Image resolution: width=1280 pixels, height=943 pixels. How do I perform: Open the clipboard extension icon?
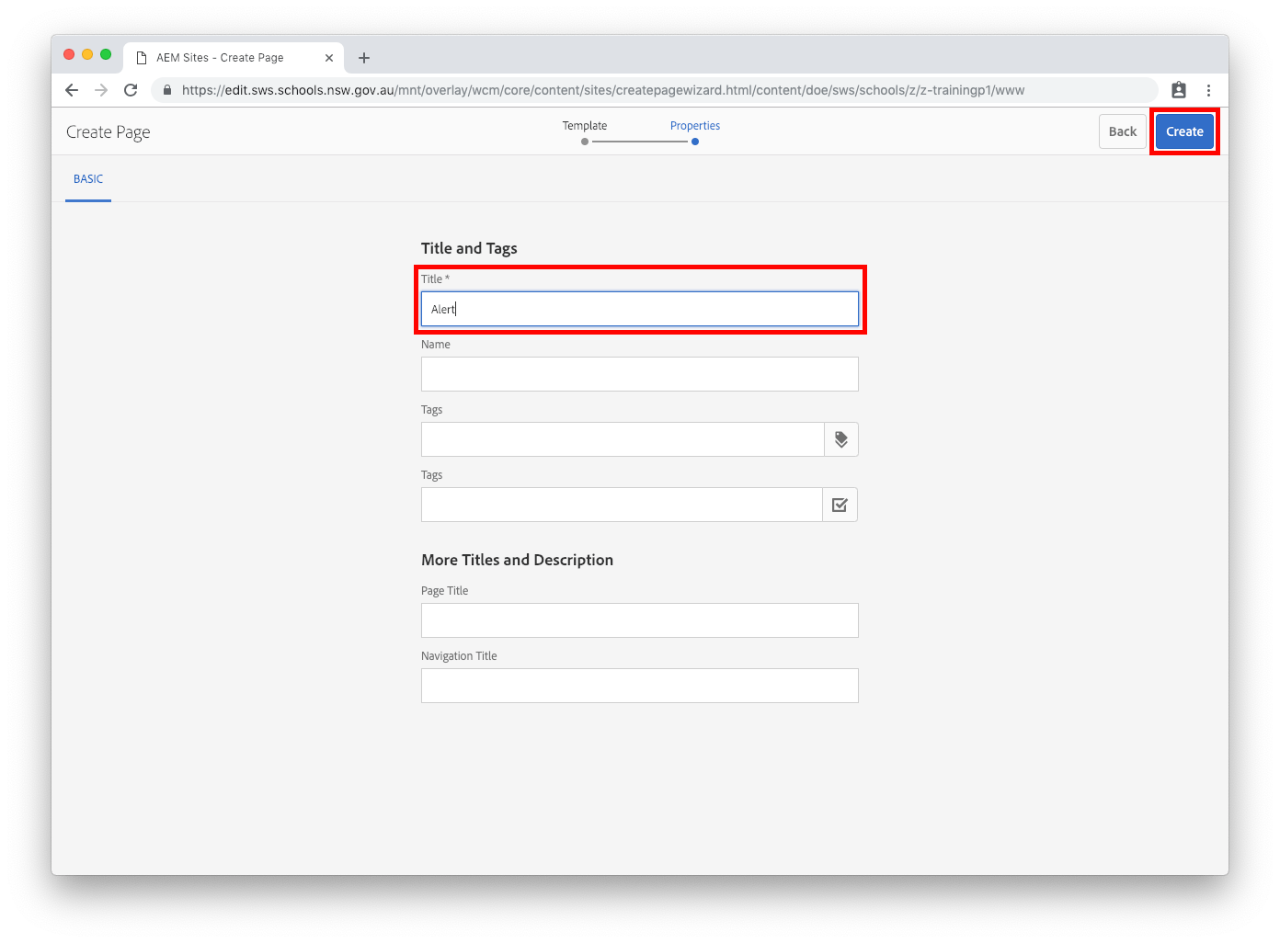coord(1179,90)
